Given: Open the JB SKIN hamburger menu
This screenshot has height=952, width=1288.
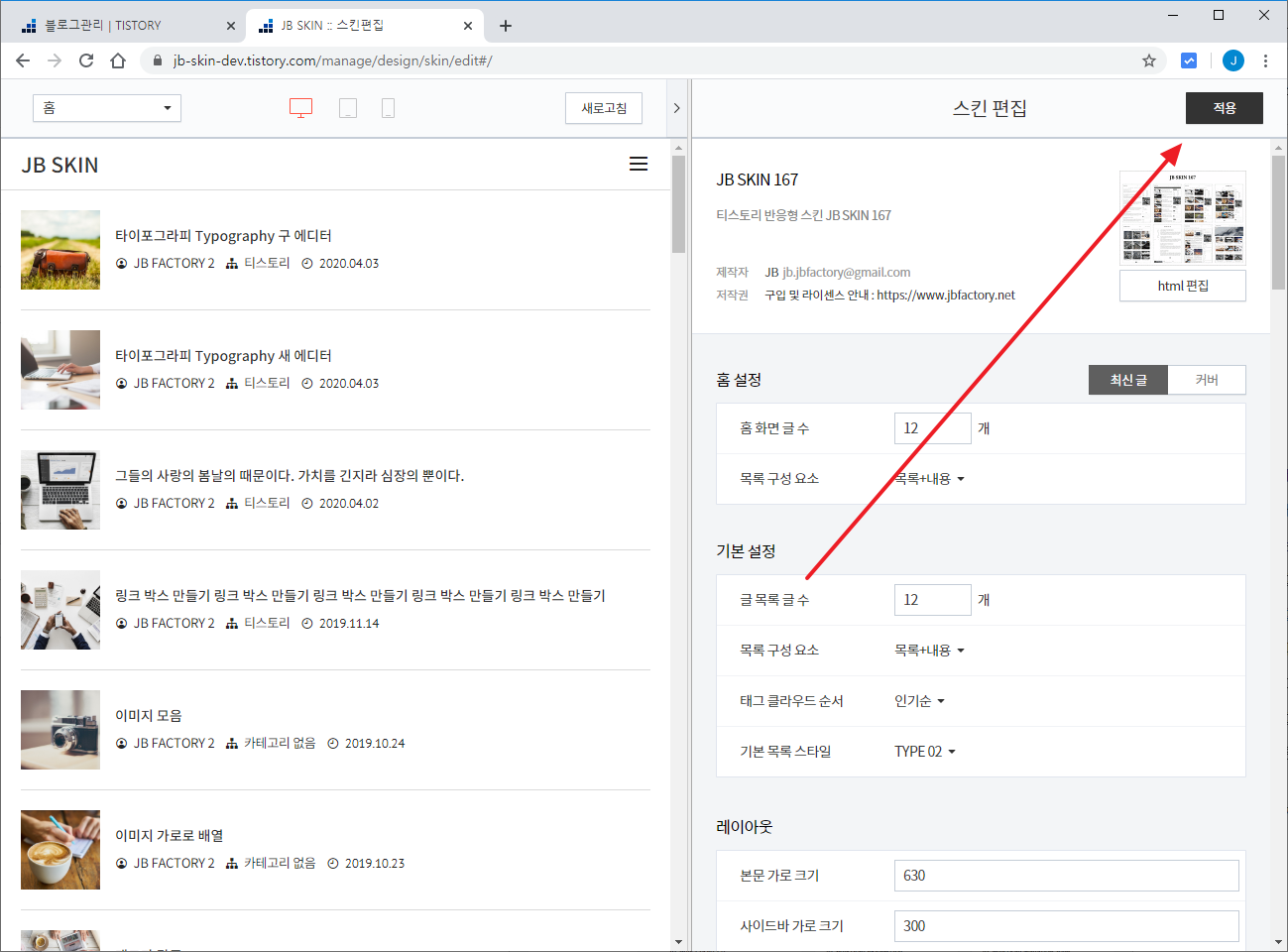Looking at the screenshot, I should coord(639,164).
